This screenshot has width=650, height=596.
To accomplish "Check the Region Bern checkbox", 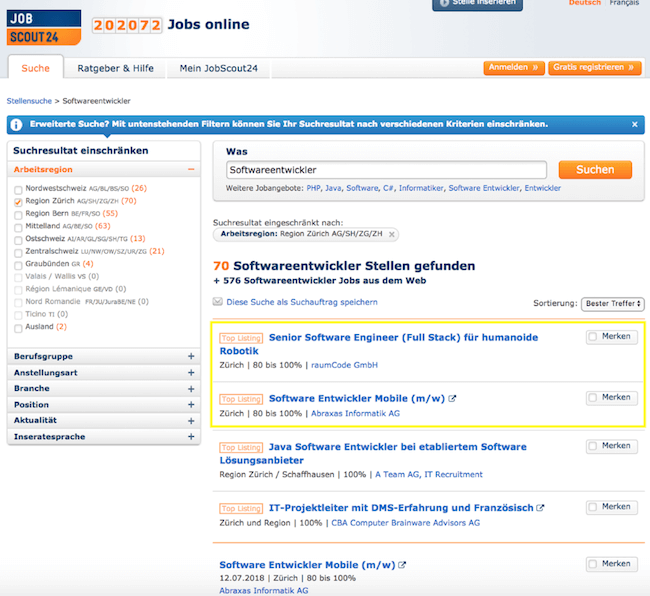I will coord(18,215).
